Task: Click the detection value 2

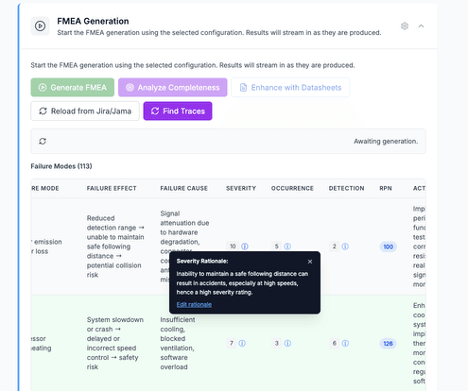Action: coord(334,246)
